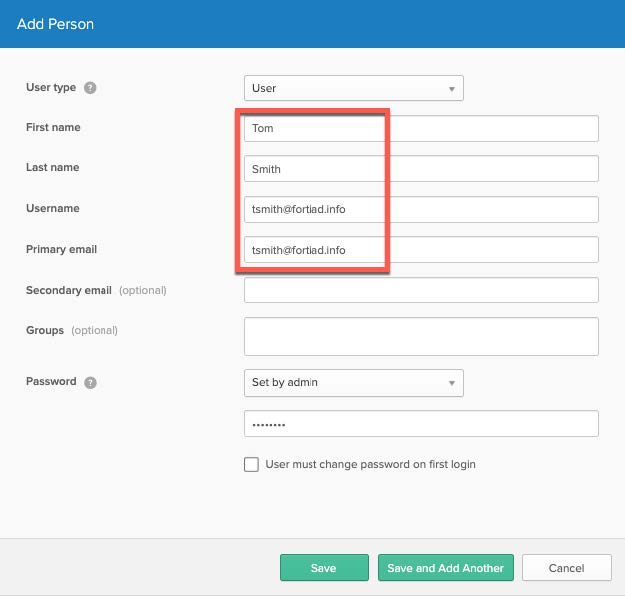Image resolution: width=625 pixels, height=596 pixels.
Task: Enable User must change password on first login
Action: 252,464
